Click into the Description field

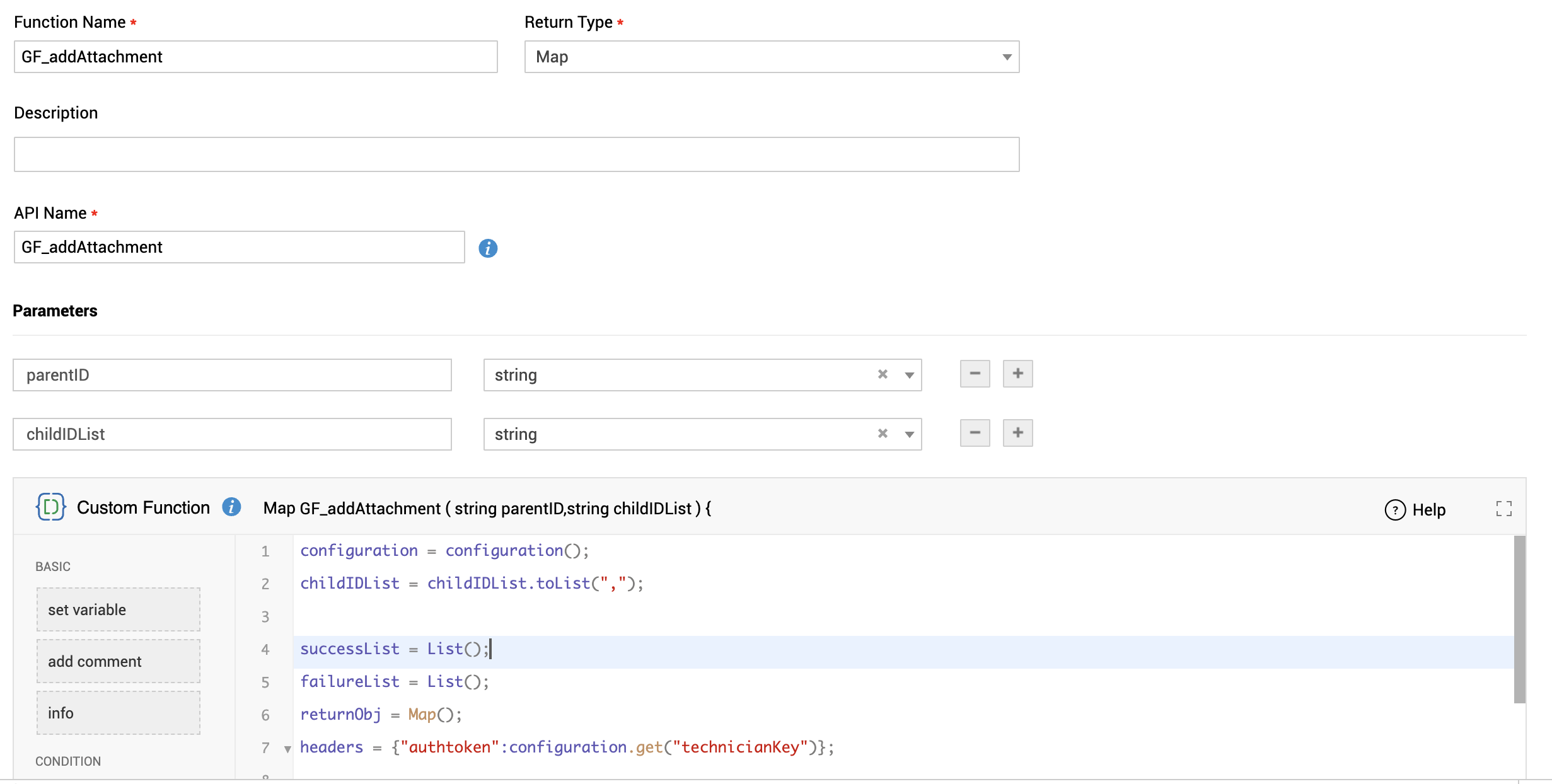[516, 154]
